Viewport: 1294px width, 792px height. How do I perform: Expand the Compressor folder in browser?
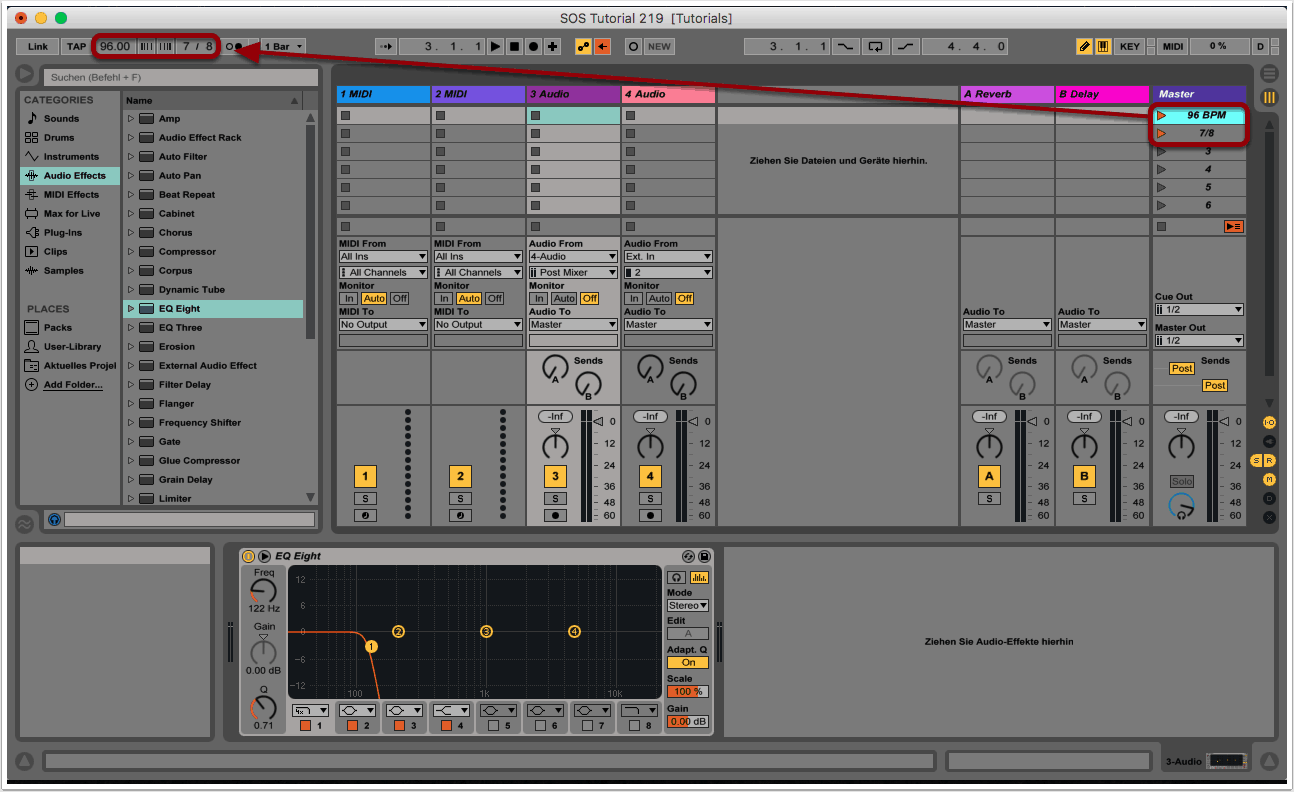click(x=130, y=252)
